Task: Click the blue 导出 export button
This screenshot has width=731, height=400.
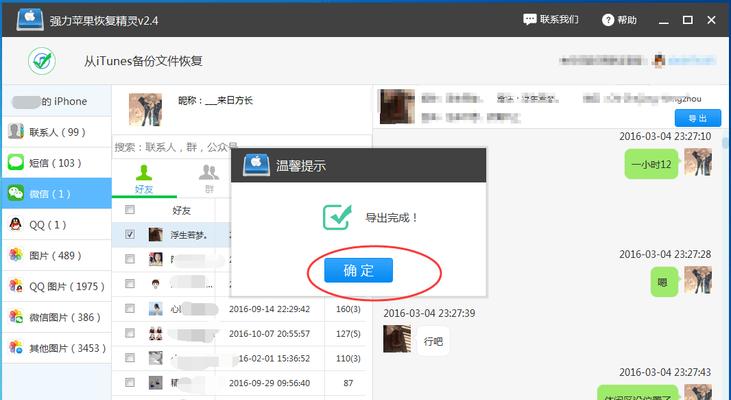Action: pyautogui.click(x=698, y=118)
